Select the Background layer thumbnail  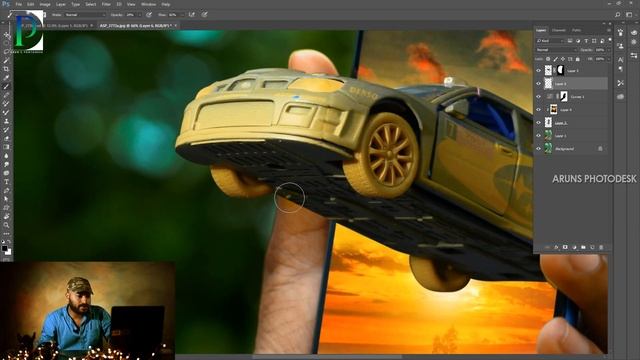pyautogui.click(x=548, y=149)
